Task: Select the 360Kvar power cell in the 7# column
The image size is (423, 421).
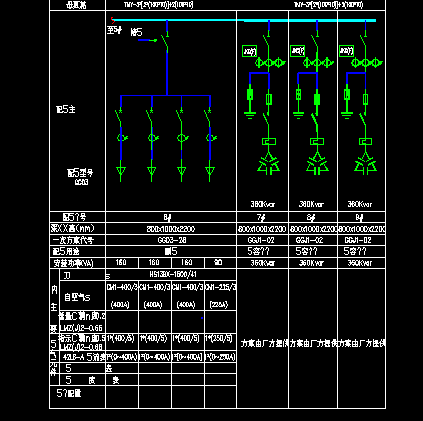Action: pyautogui.click(x=263, y=263)
